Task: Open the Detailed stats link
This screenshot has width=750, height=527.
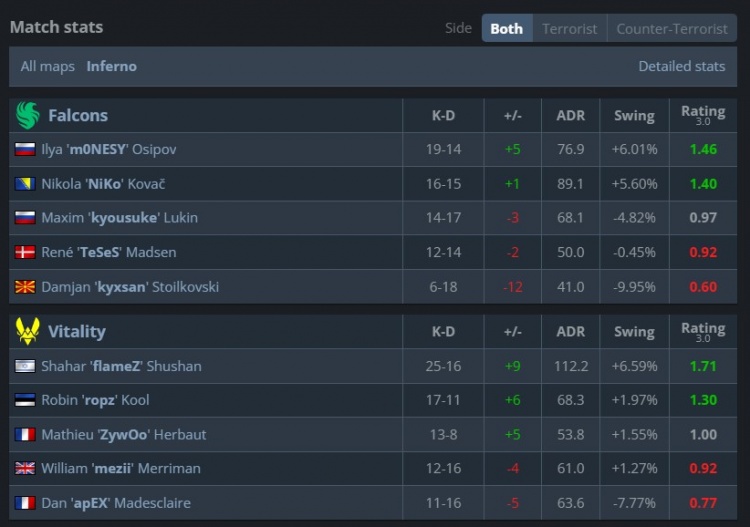Action: click(x=682, y=67)
